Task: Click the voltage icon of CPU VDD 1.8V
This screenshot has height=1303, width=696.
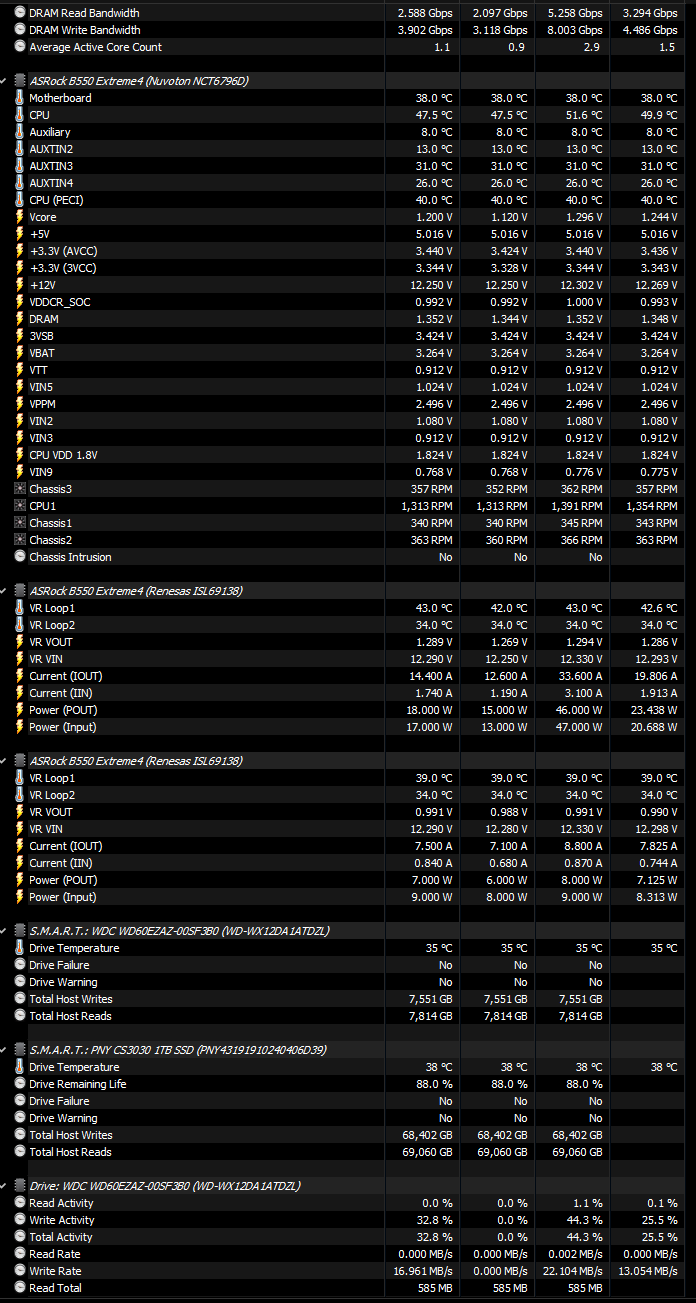Action: point(20,455)
